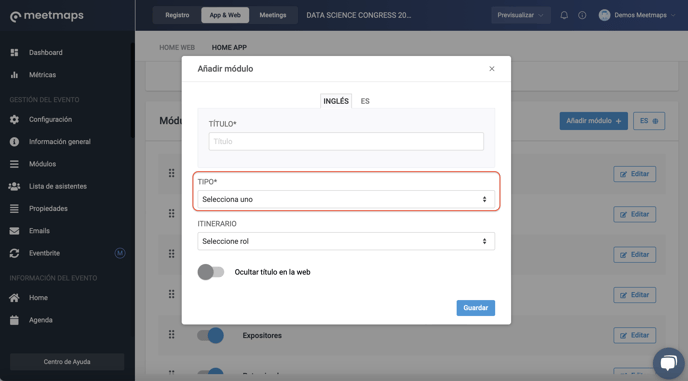Toggle Ocultar título en la web switch
This screenshot has height=381, width=688.
(x=211, y=272)
